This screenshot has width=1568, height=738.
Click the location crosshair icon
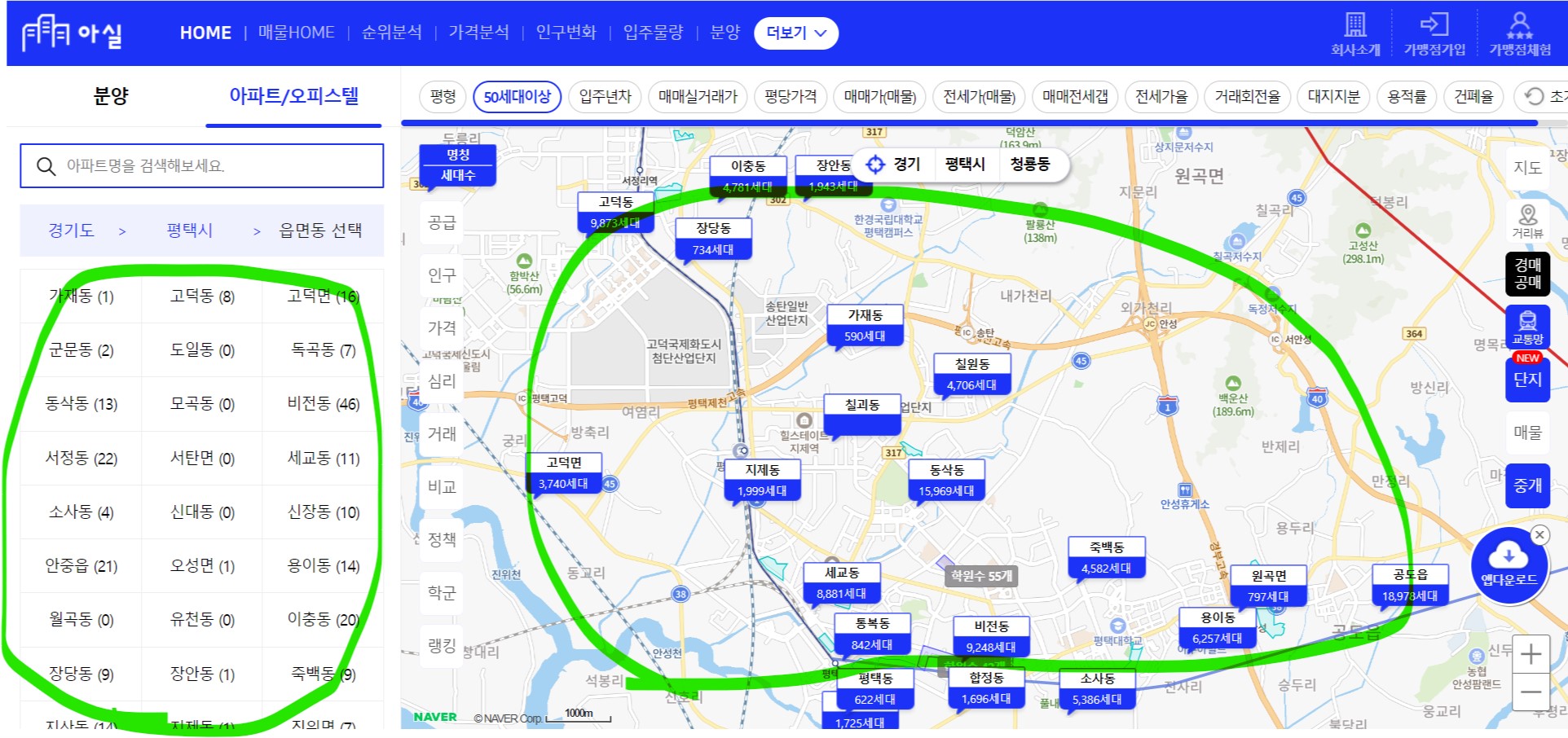click(x=875, y=165)
